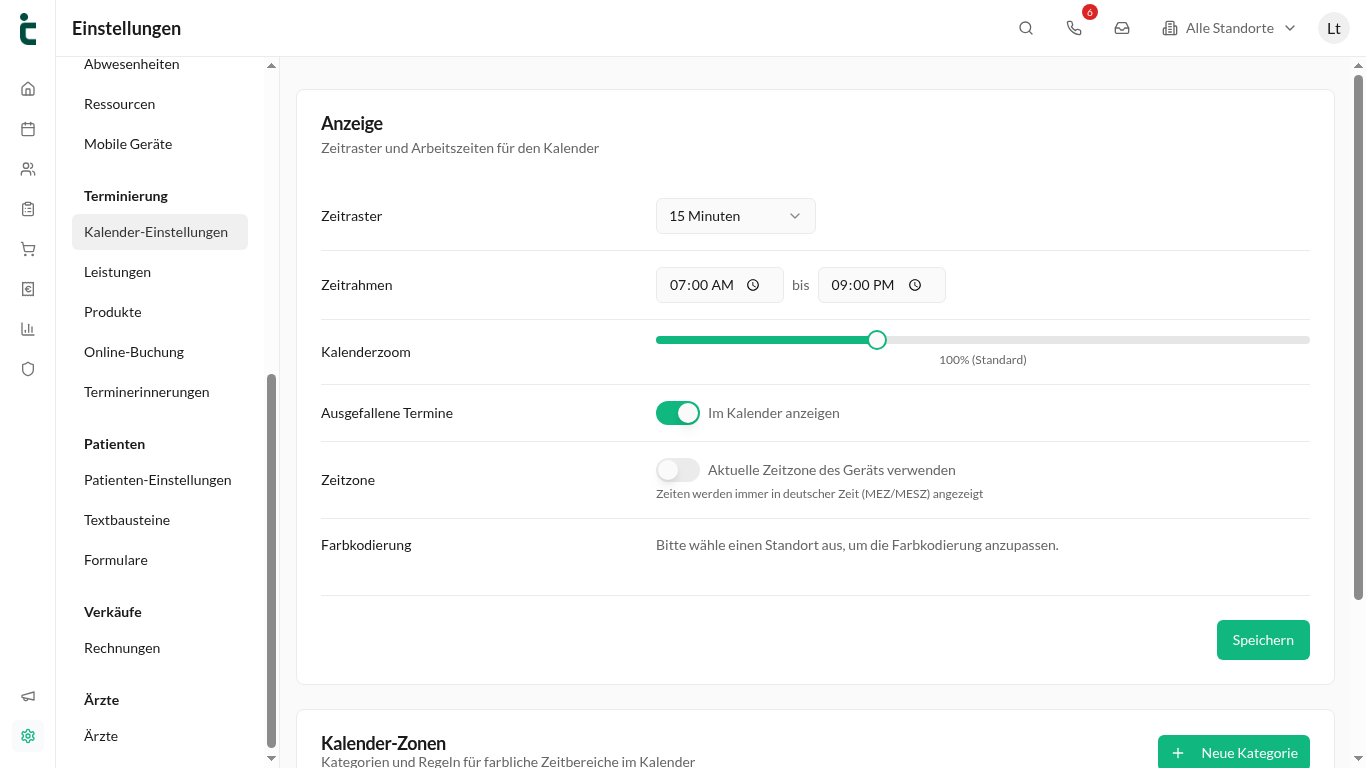Screen dimensions: 1366x768
Task: Open the Zeitraster 15 Minuten dropdown
Action: coord(736,216)
